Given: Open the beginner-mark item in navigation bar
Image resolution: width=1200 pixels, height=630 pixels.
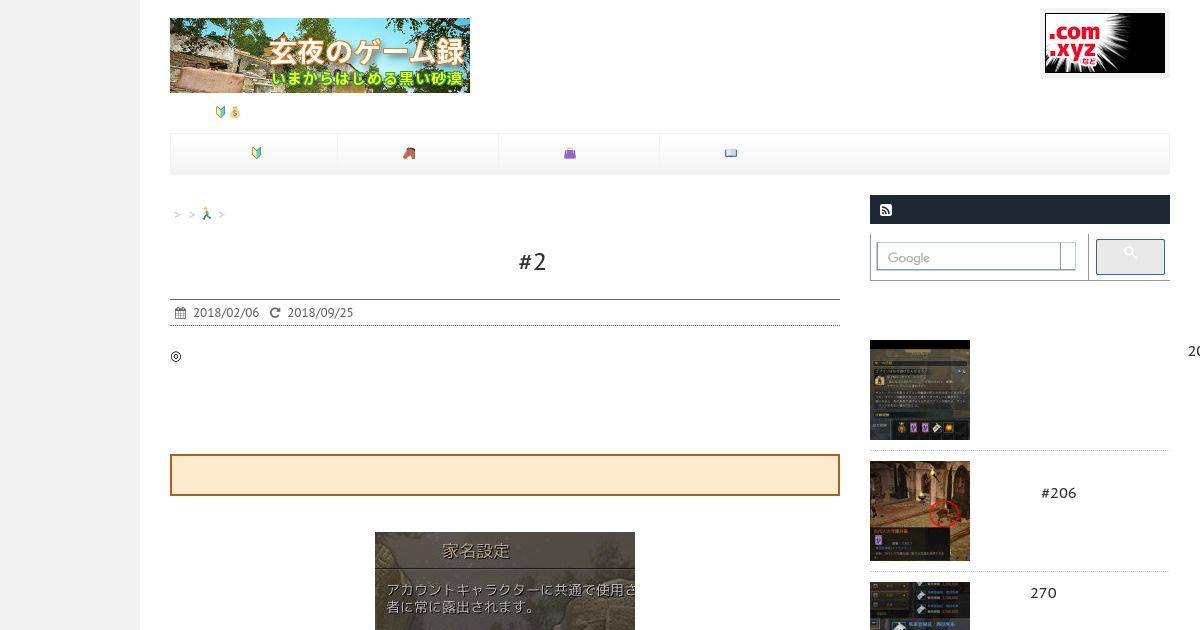Looking at the screenshot, I should (256, 153).
